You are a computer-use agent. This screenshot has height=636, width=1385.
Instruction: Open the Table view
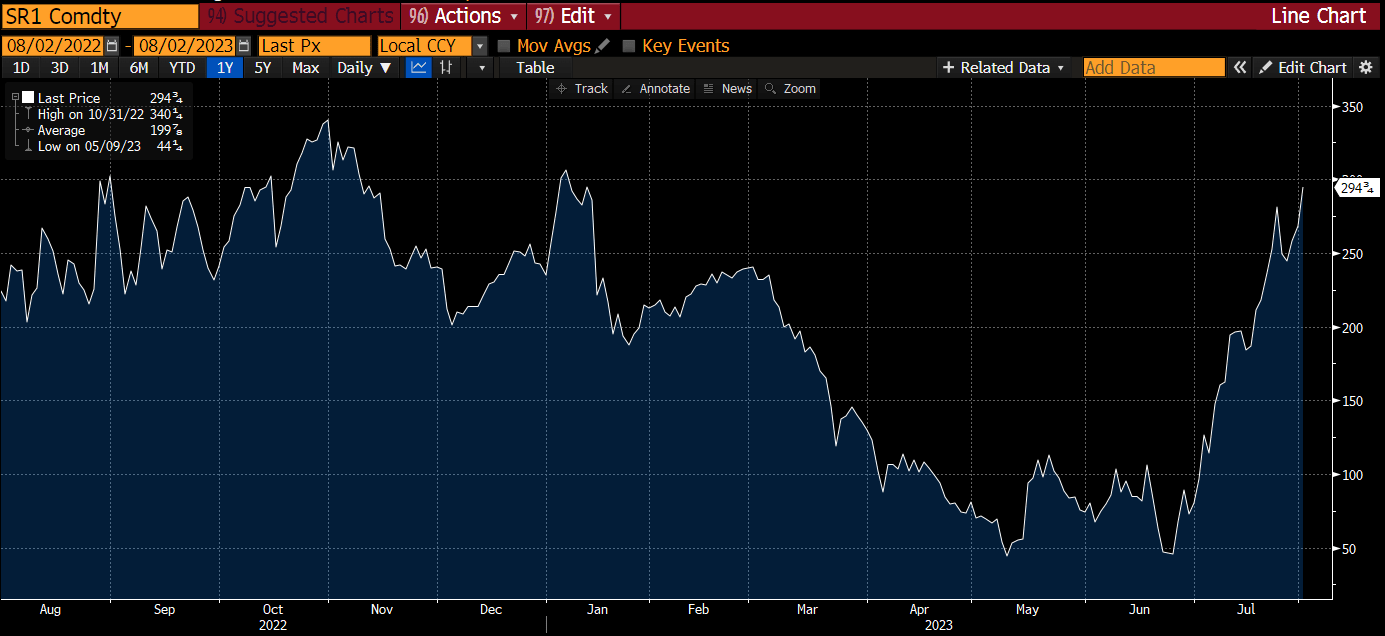click(535, 67)
